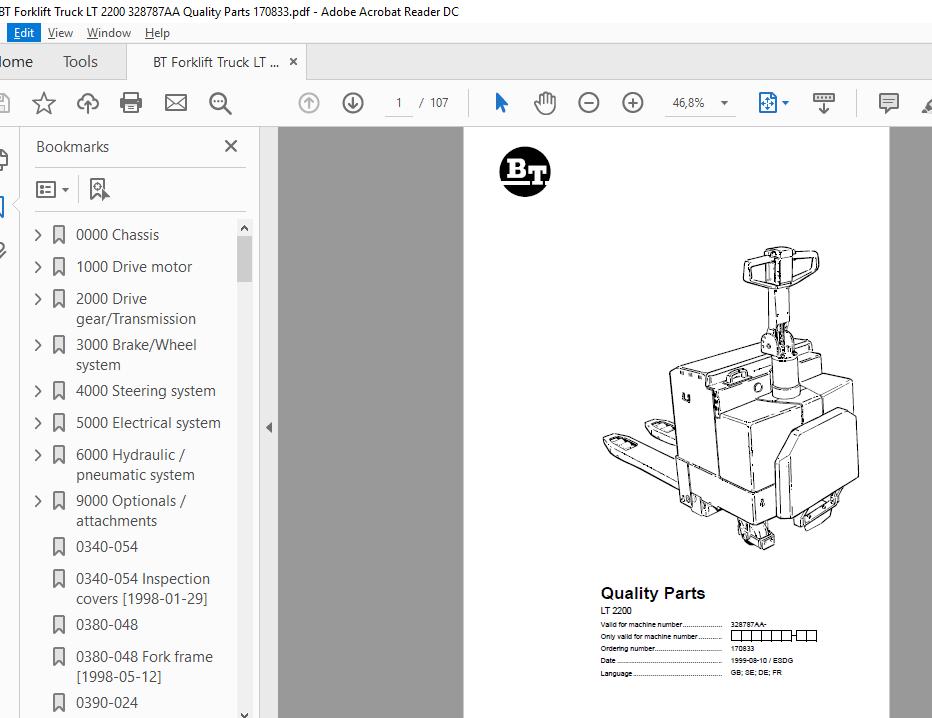Open the bookmark options list menu
This screenshot has width=932, height=718.
[52, 190]
